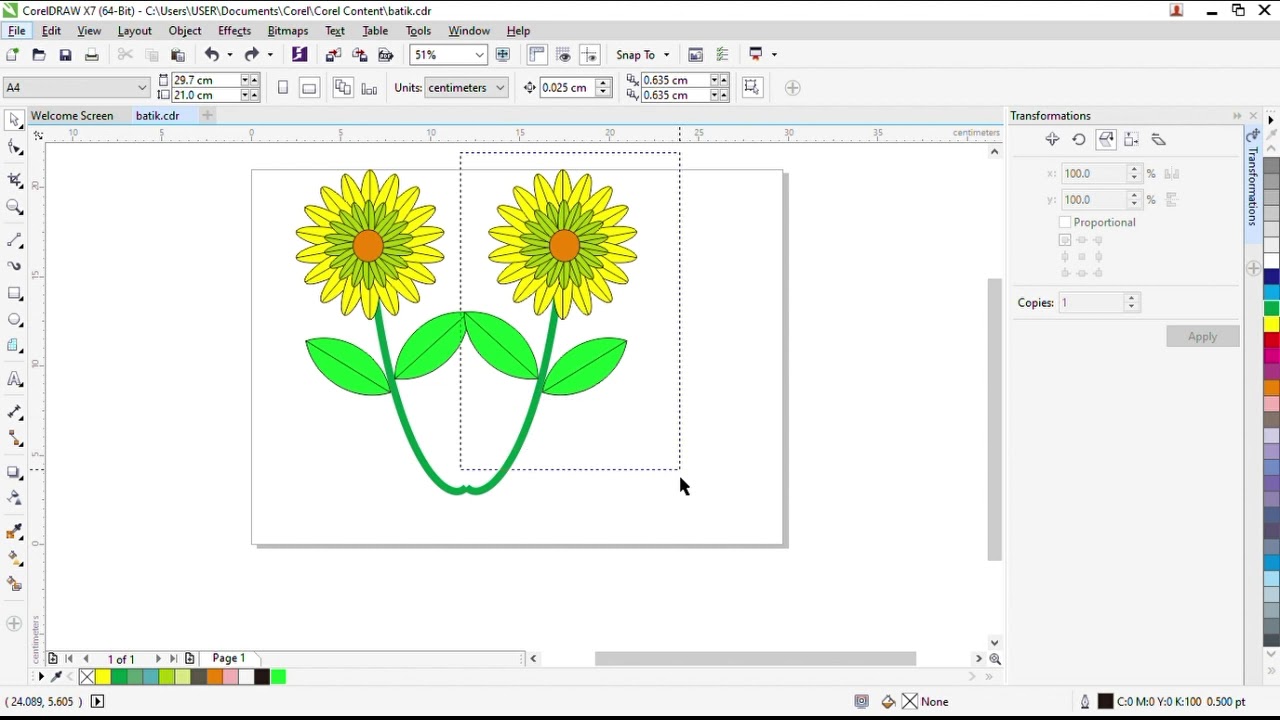The image size is (1280, 720).
Task: Toggle Show Grid in the toolbar
Action: pyautogui.click(x=563, y=55)
